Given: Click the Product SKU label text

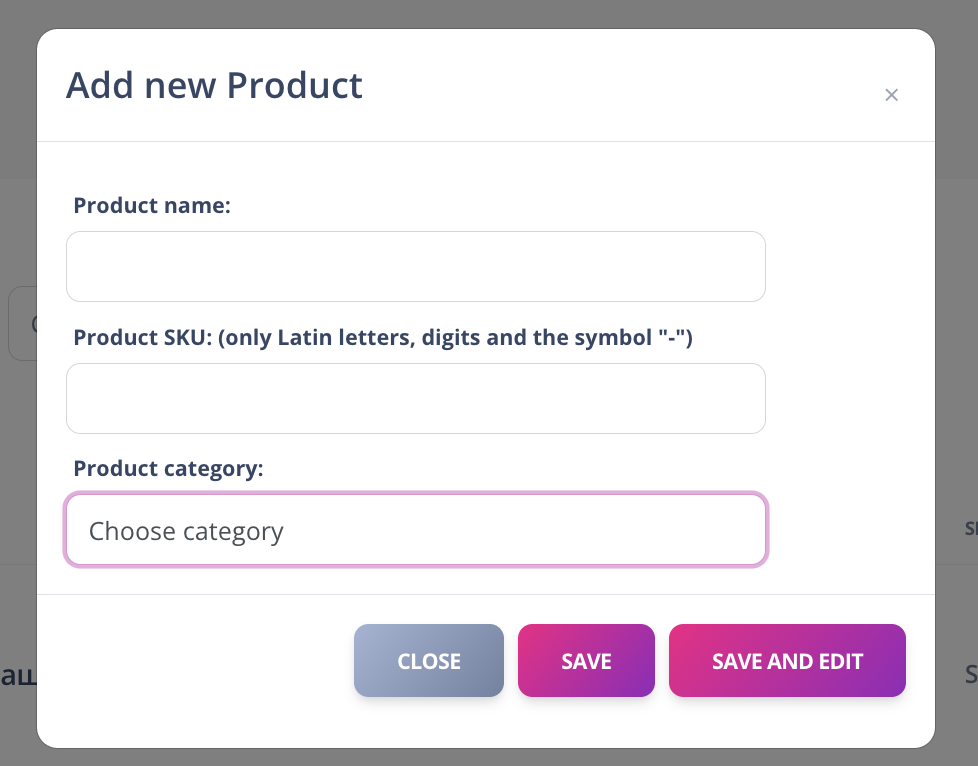Looking at the screenshot, I should [x=383, y=338].
